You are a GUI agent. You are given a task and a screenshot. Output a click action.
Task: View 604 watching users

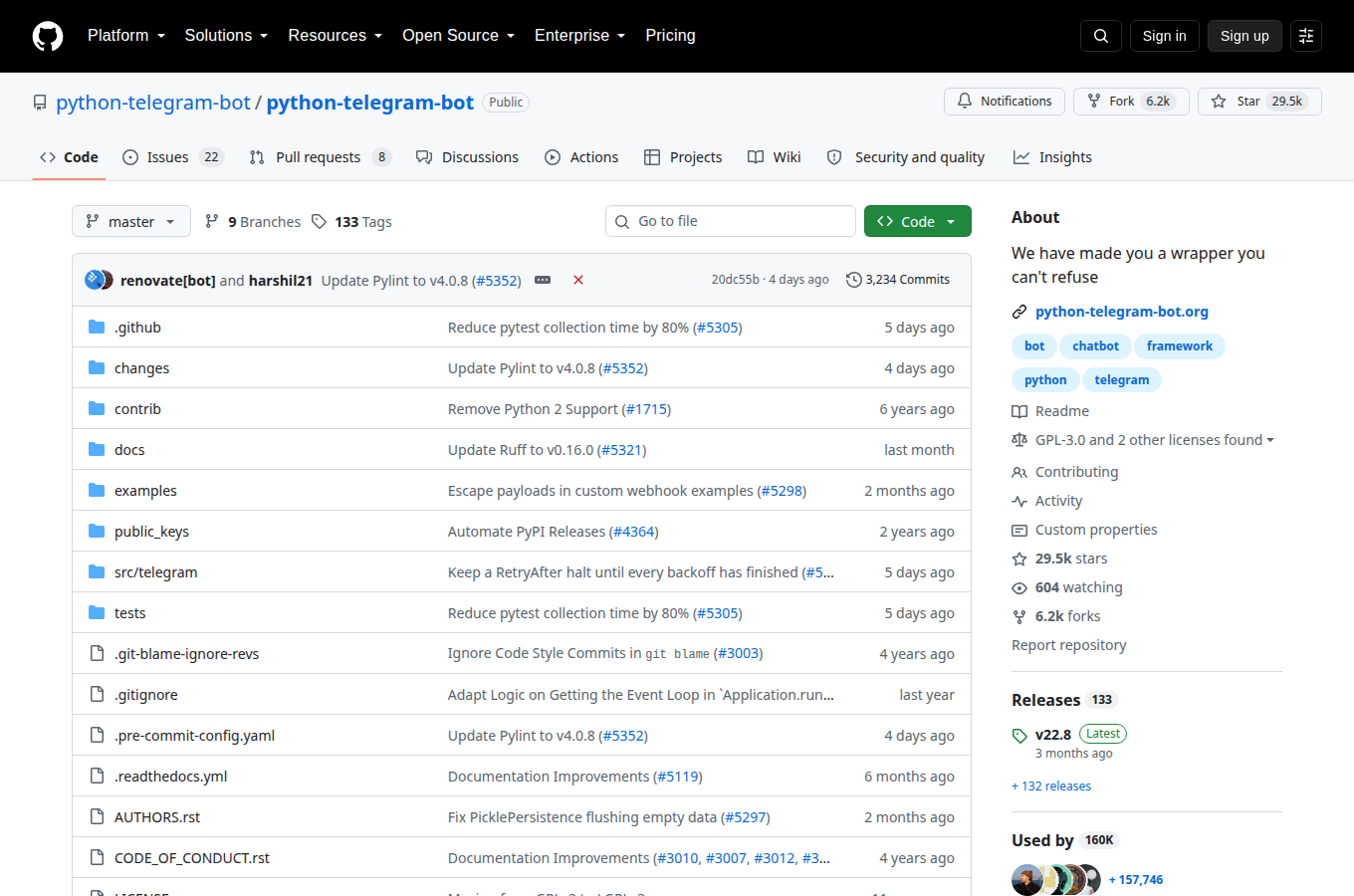(1067, 587)
